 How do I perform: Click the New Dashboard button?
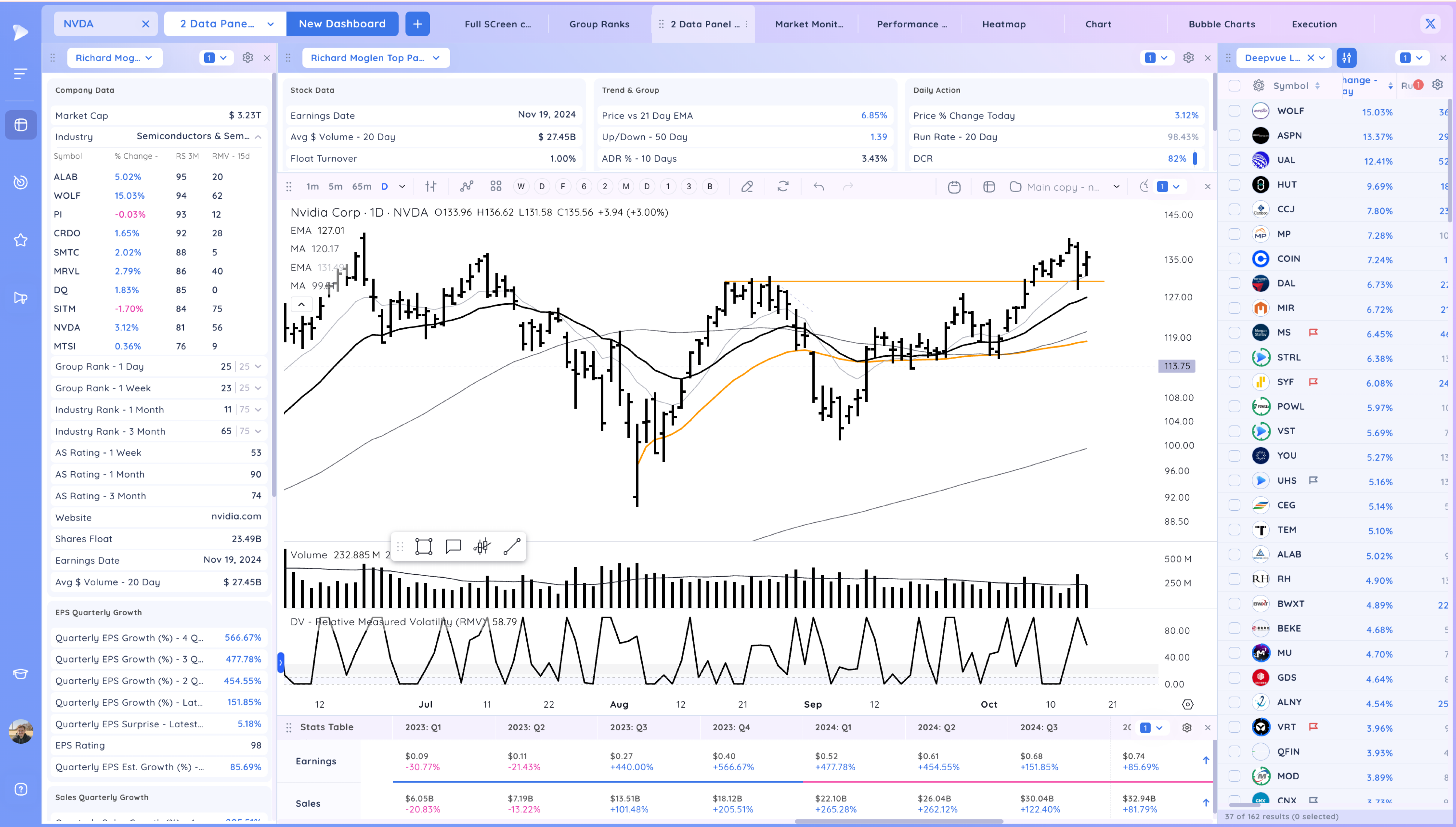point(342,24)
